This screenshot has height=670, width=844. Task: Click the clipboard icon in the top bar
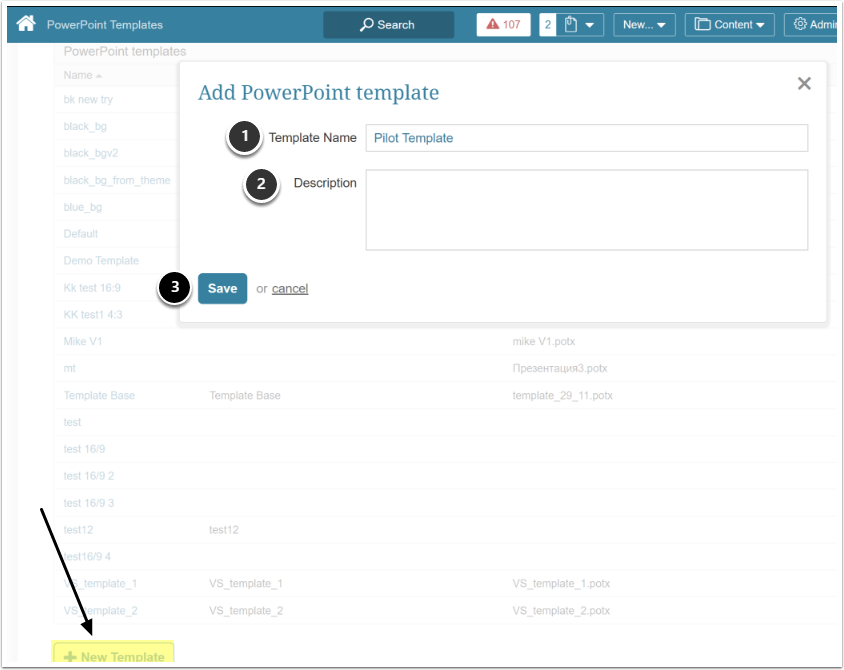(572, 24)
